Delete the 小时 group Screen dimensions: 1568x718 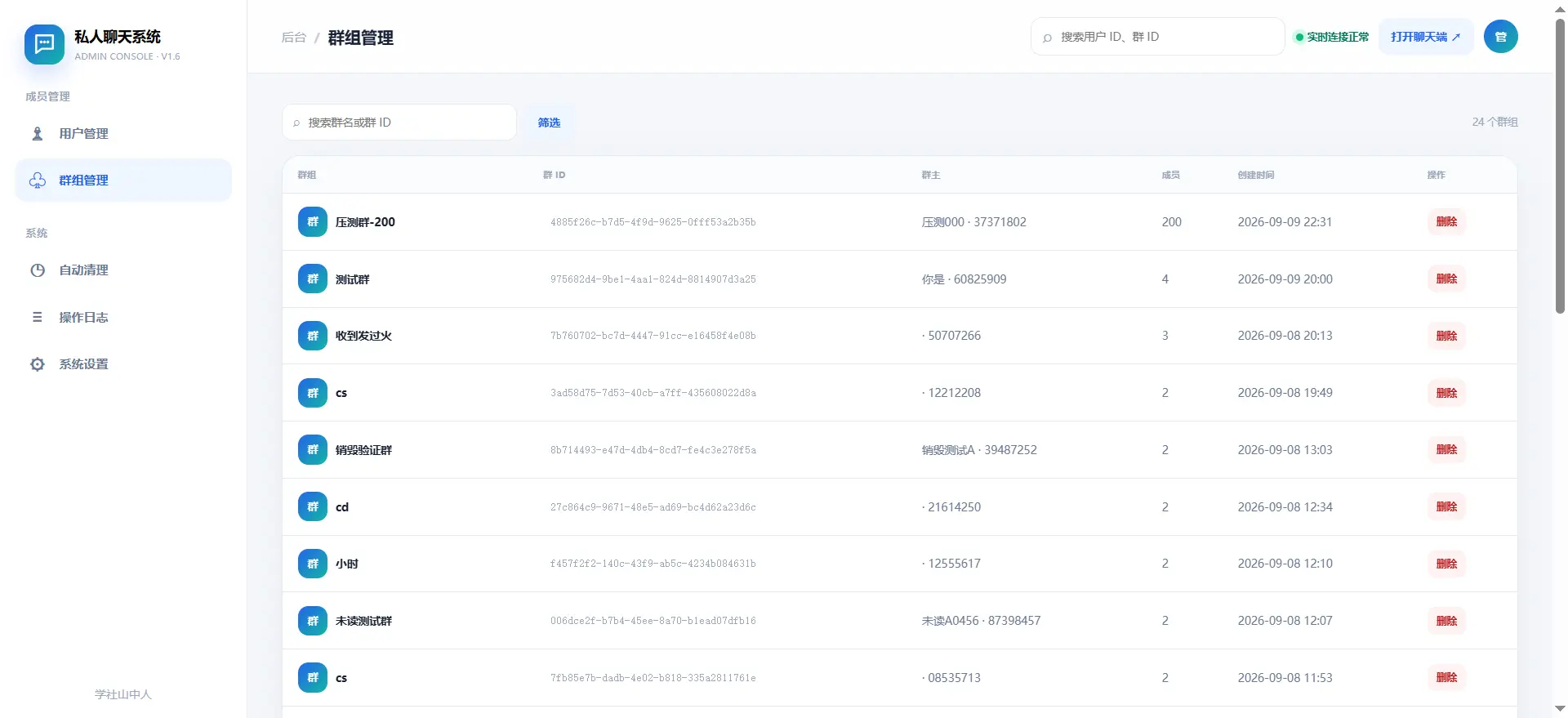[x=1446, y=564]
